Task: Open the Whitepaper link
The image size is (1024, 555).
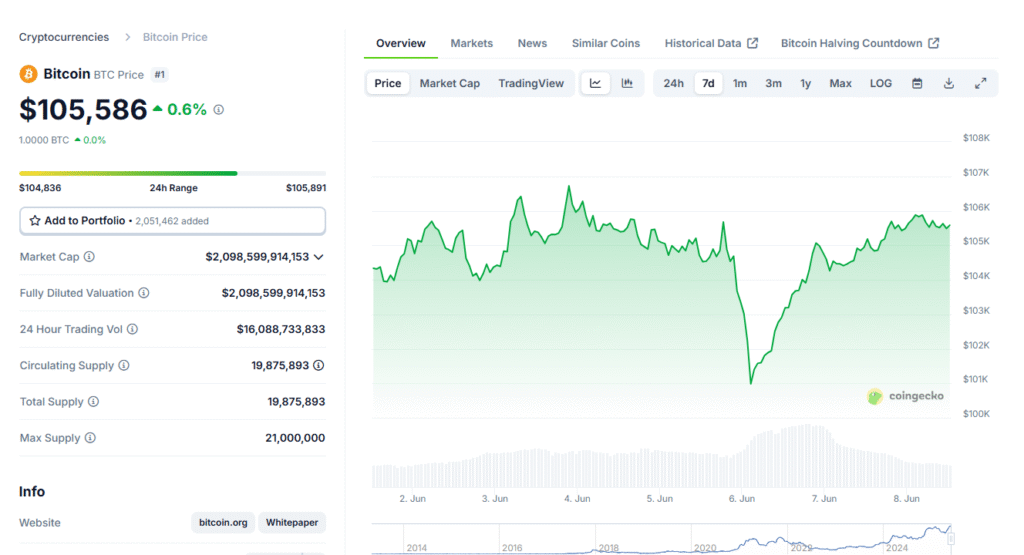Action: coord(292,522)
